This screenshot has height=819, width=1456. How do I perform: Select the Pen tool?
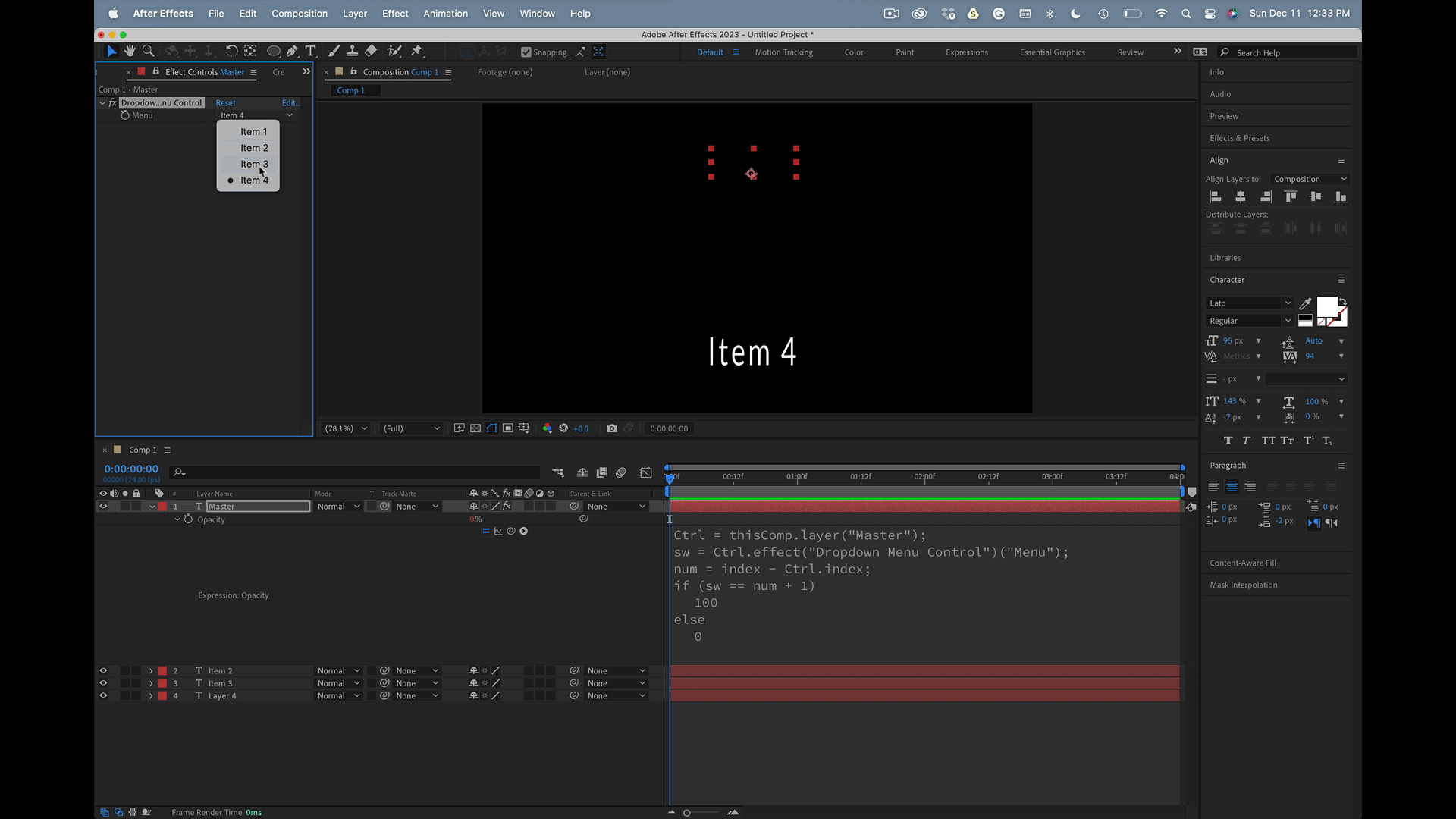point(292,51)
